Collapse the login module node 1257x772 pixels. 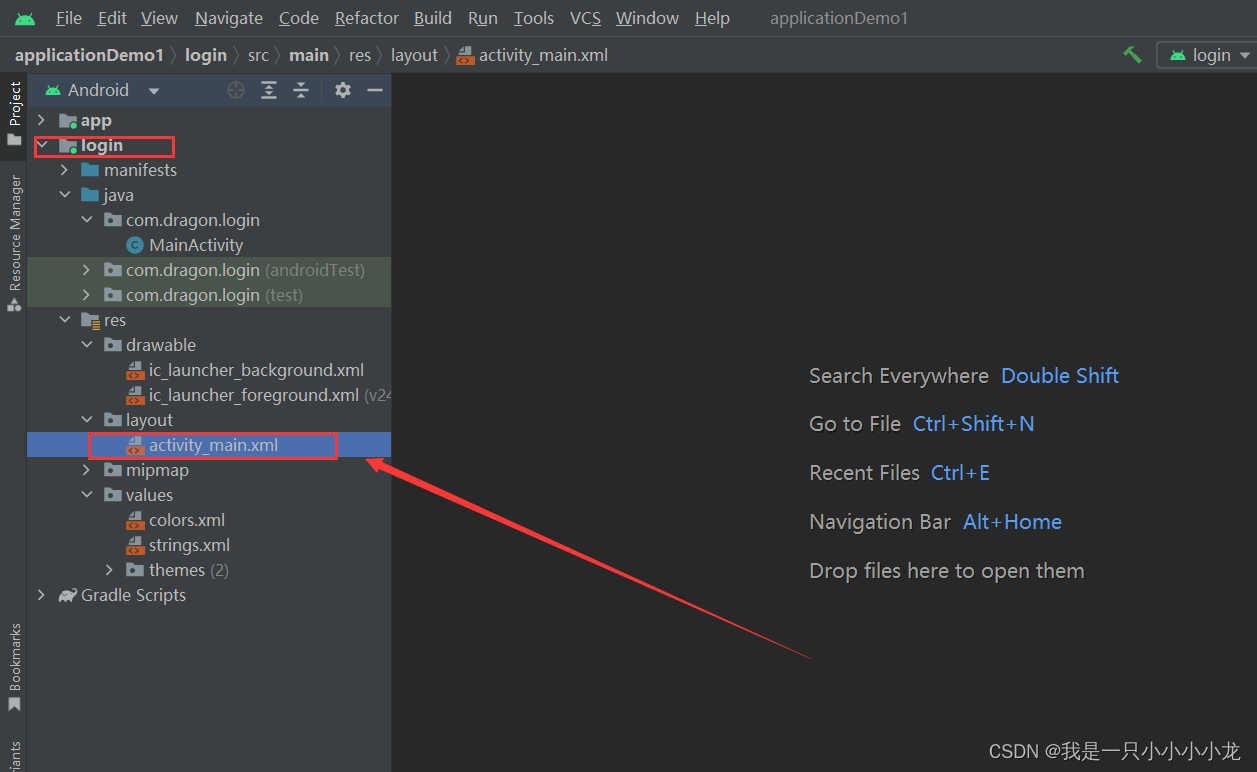pos(41,146)
